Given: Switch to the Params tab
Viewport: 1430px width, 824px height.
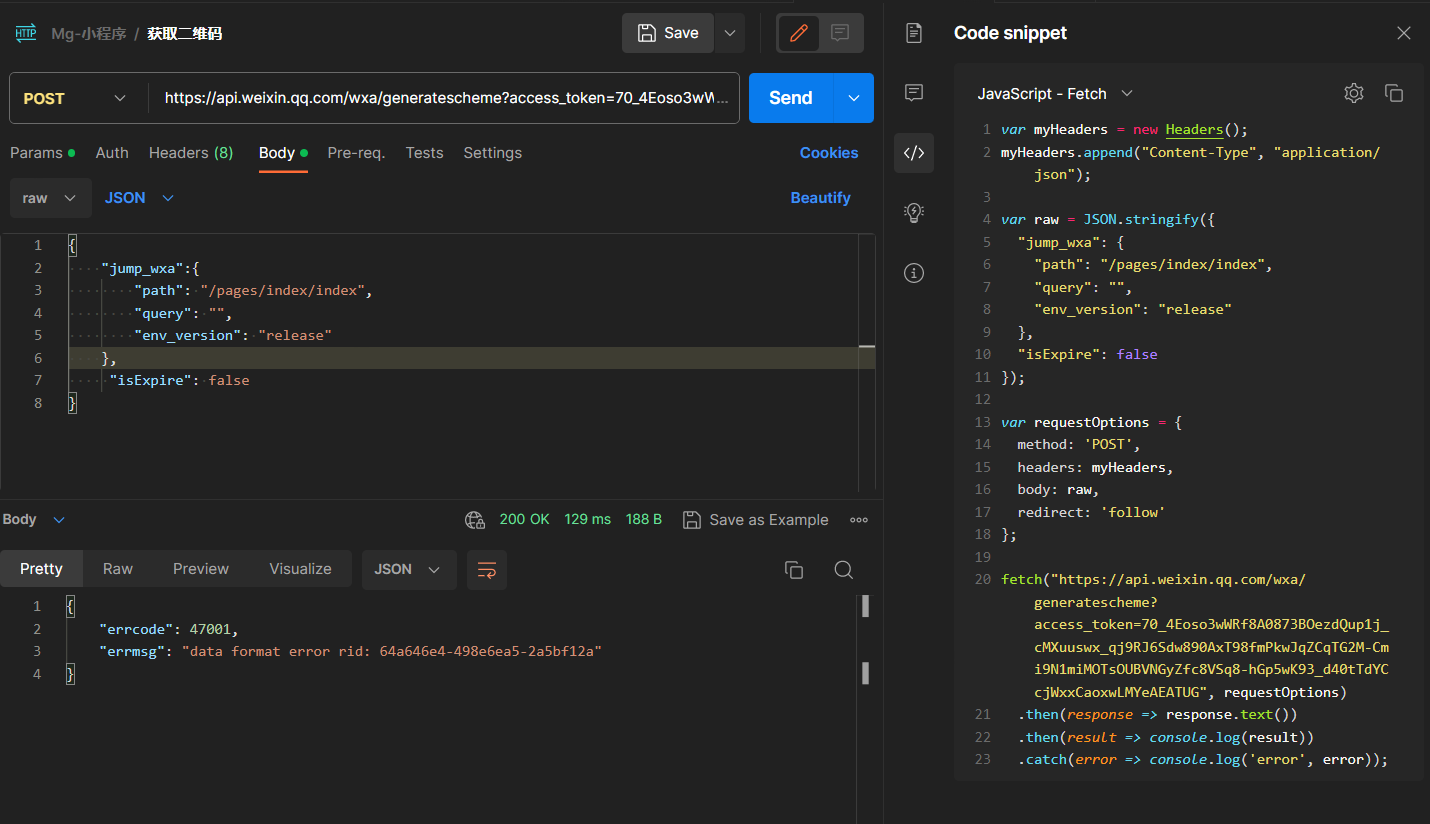Looking at the screenshot, I should click(42, 153).
